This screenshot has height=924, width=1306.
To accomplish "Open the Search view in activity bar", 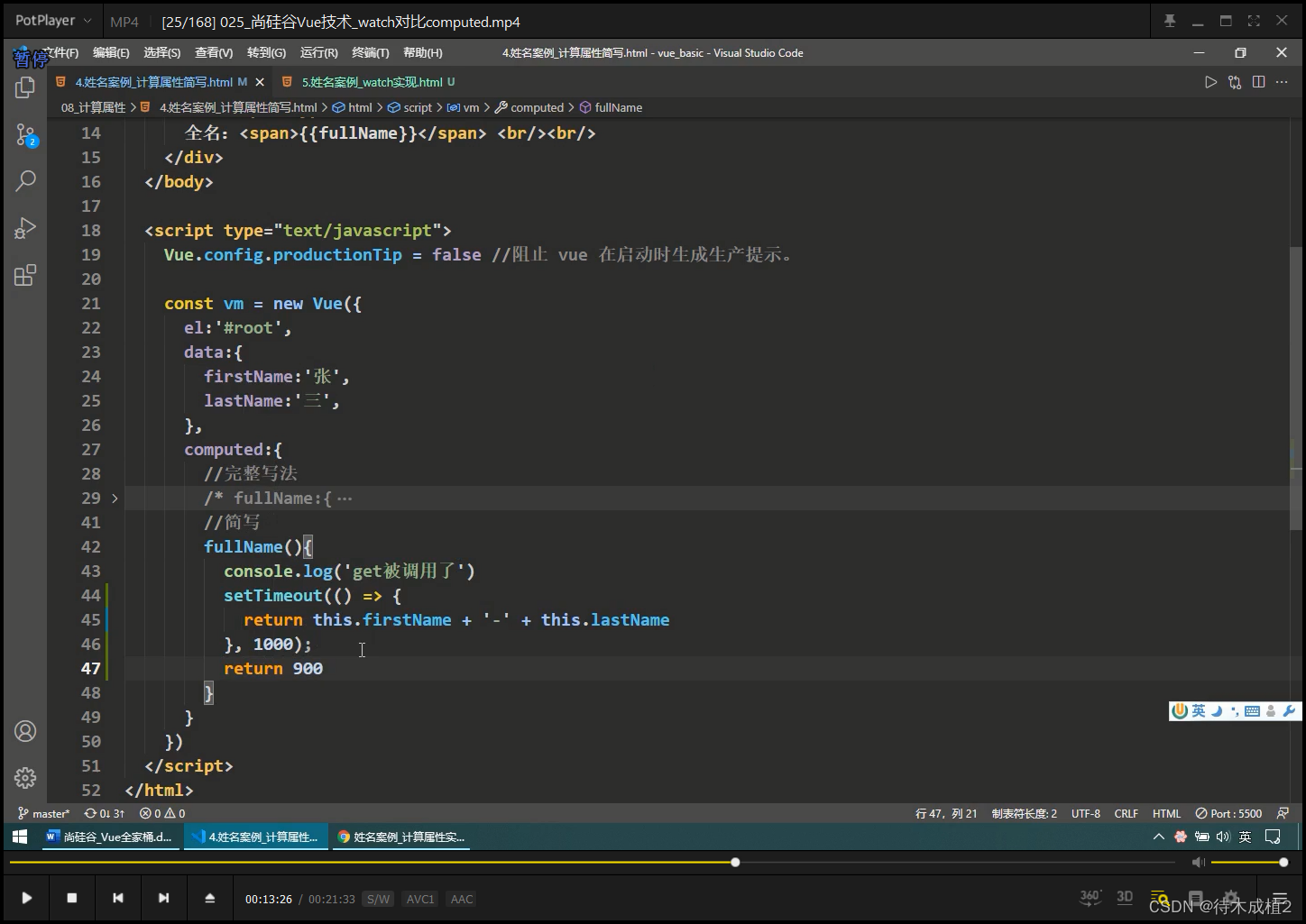I will click(25, 180).
